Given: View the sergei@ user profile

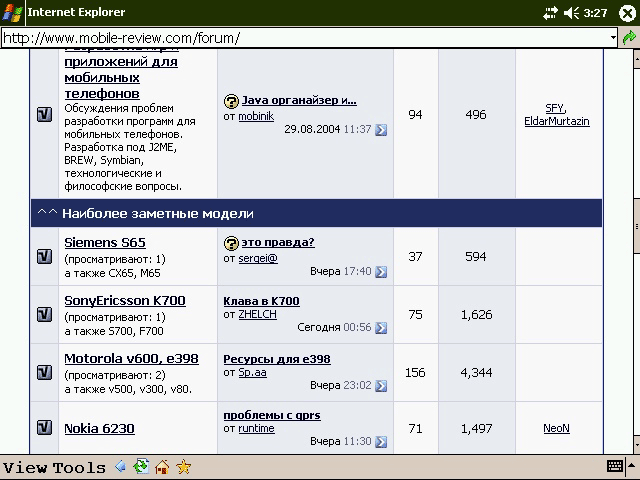Looking at the screenshot, I should point(258,258).
